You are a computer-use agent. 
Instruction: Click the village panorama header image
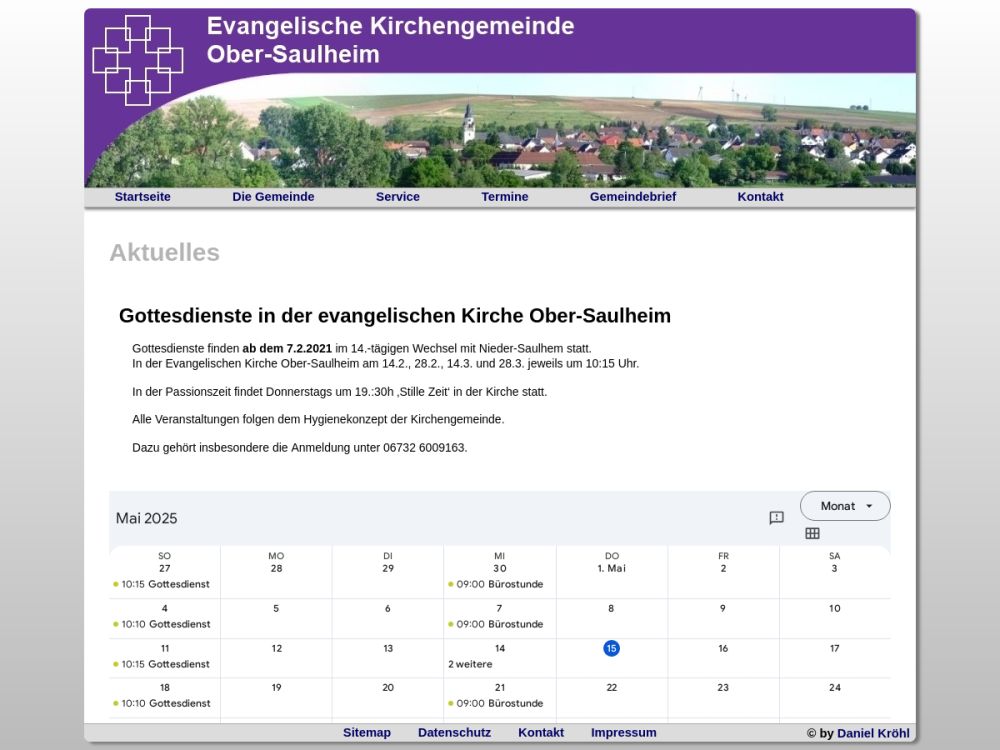(x=600, y=140)
